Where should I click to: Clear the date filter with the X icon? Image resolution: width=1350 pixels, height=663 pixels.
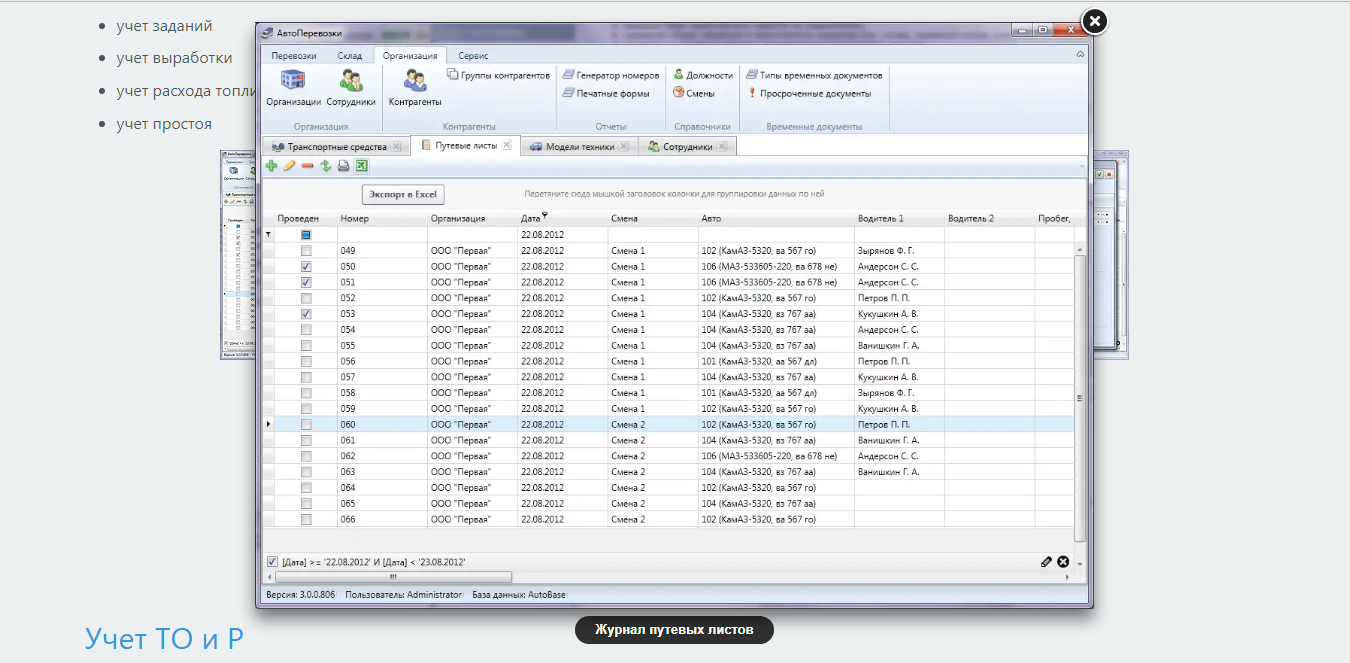click(1063, 562)
